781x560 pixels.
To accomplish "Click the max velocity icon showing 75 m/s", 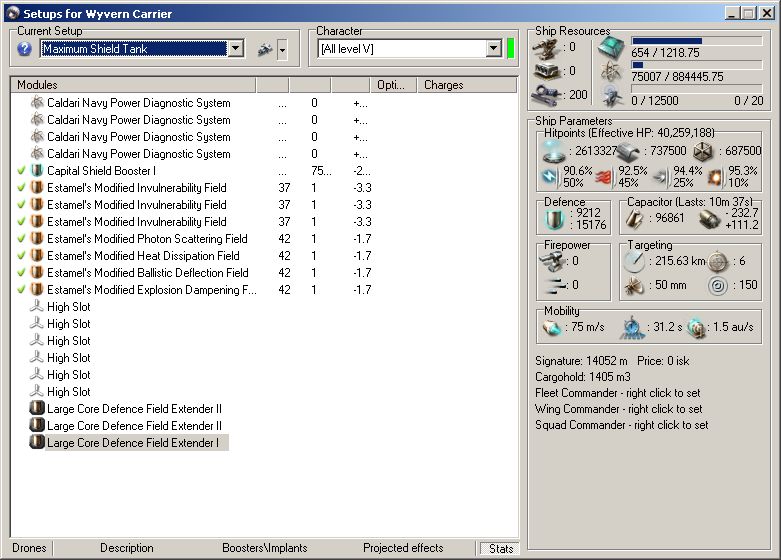I will click(x=551, y=328).
